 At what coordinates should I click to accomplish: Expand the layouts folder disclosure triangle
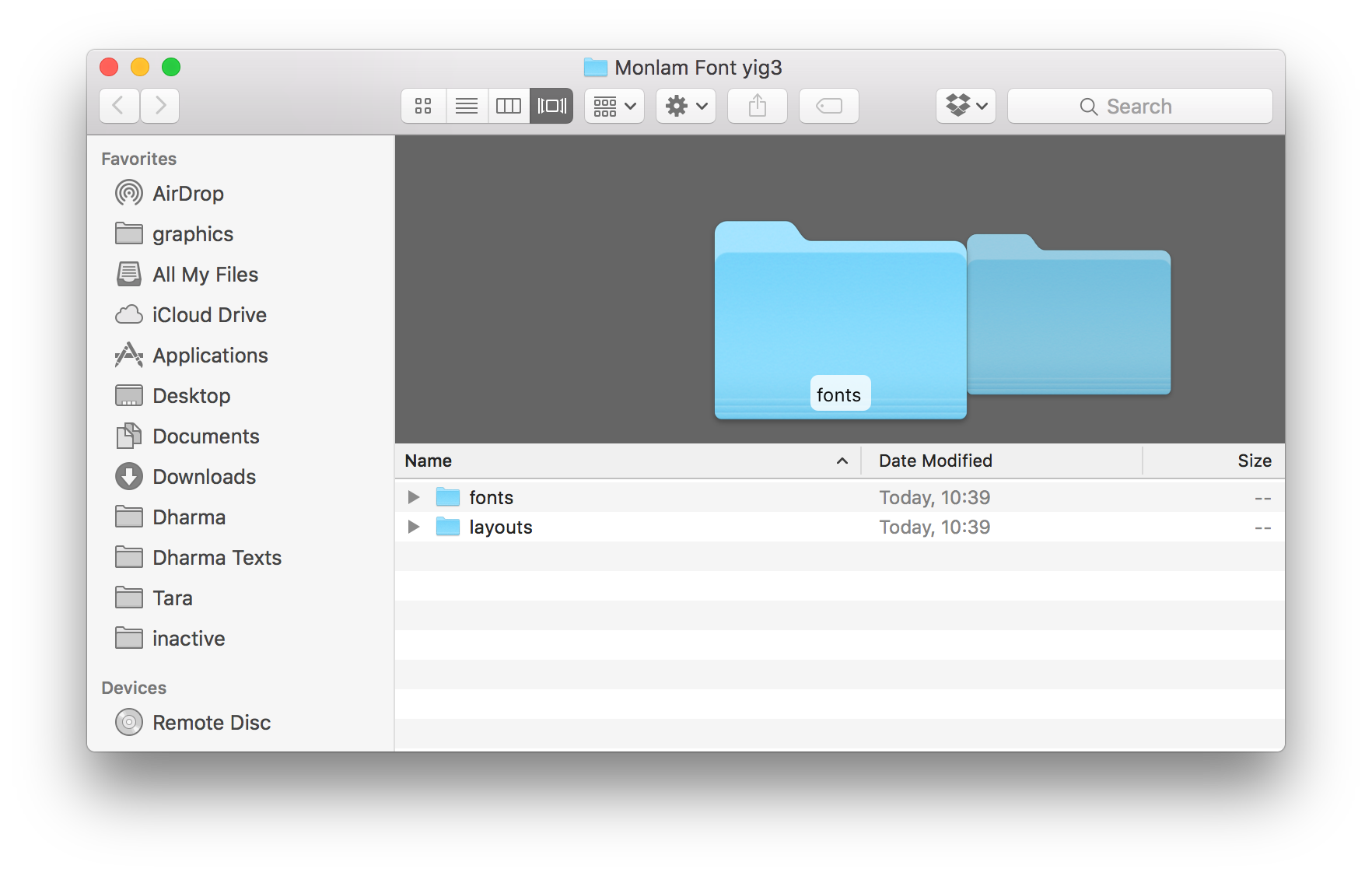(x=414, y=527)
